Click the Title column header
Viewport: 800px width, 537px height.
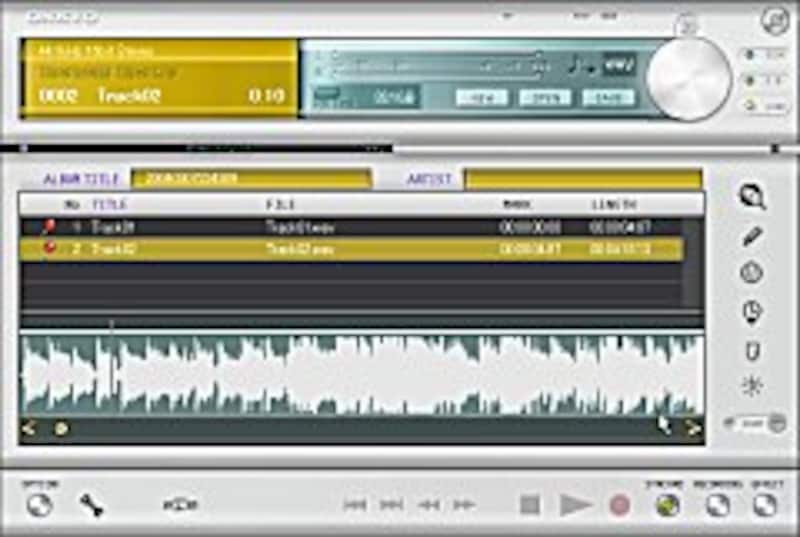point(109,204)
